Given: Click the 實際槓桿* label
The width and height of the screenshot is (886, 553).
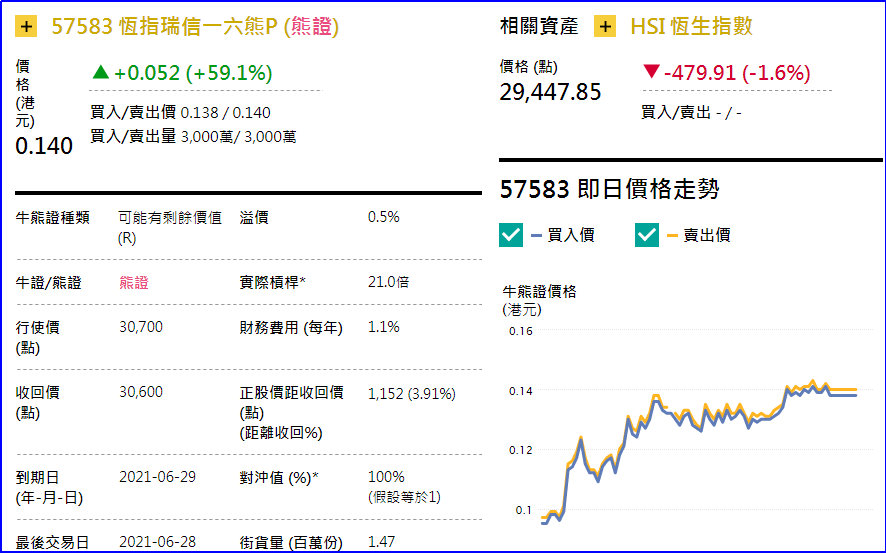Looking at the screenshot, I should pos(272,282).
